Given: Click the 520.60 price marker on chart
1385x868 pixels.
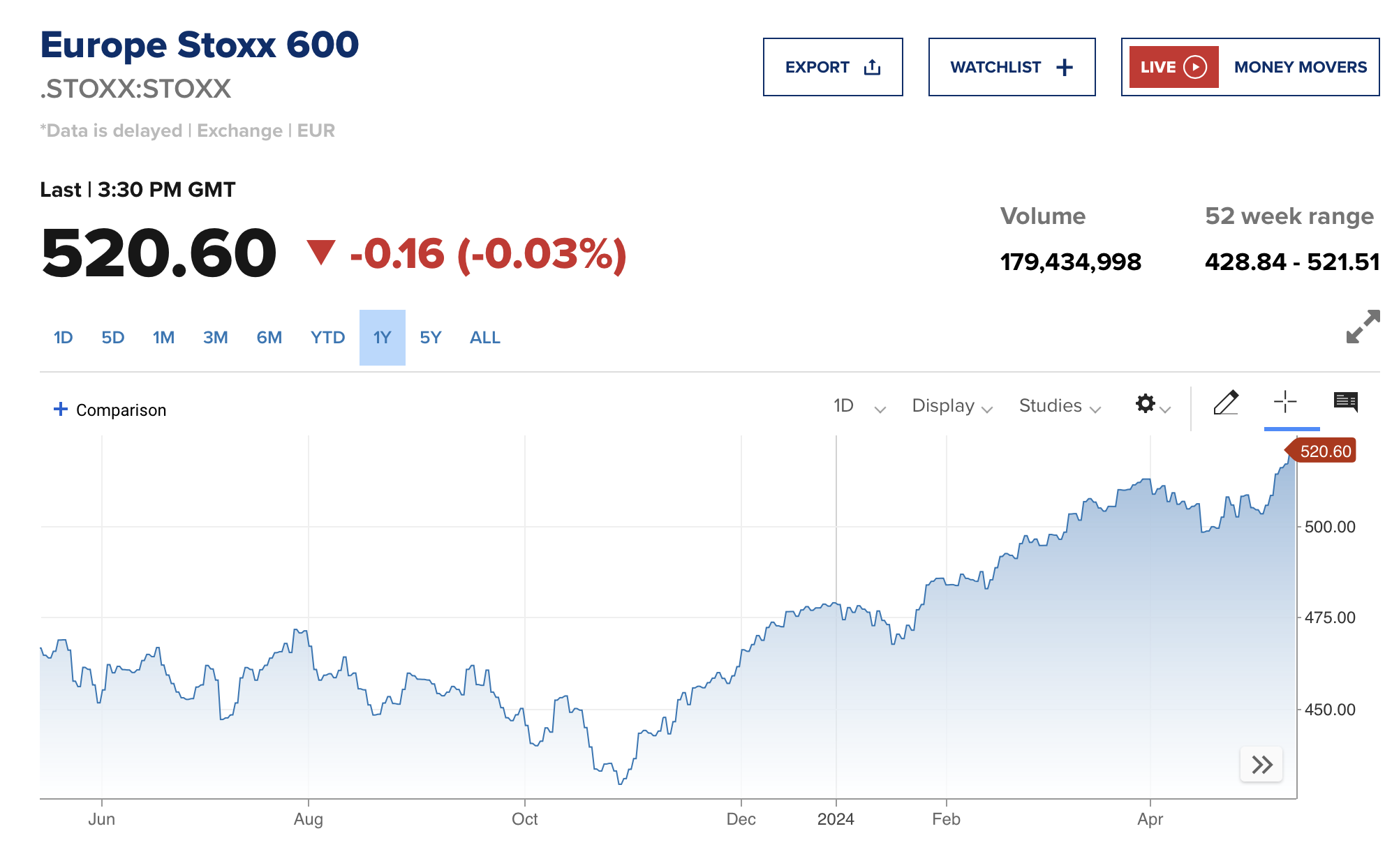Looking at the screenshot, I should (x=1324, y=451).
